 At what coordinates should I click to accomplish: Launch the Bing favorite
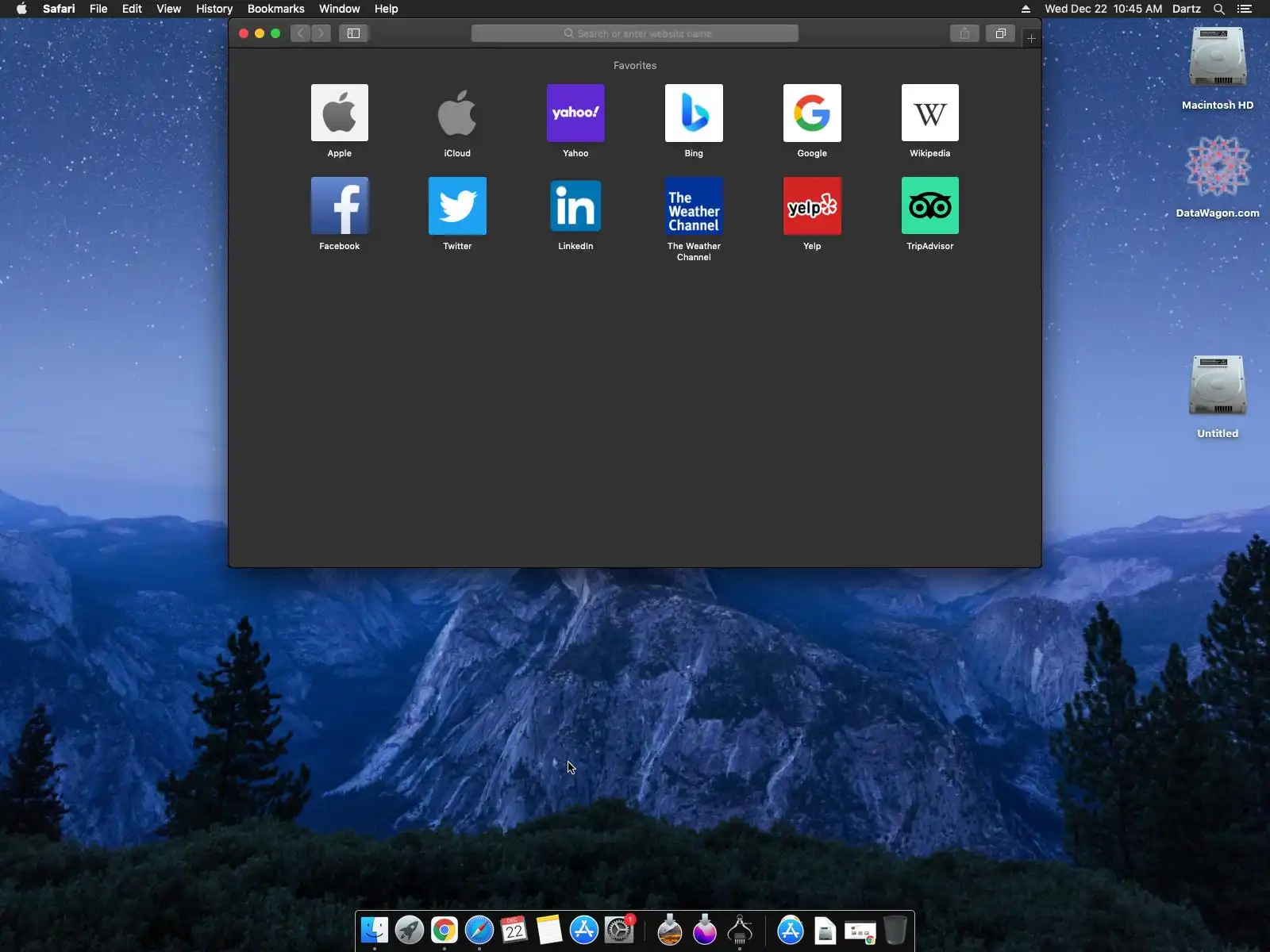(694, 113)
